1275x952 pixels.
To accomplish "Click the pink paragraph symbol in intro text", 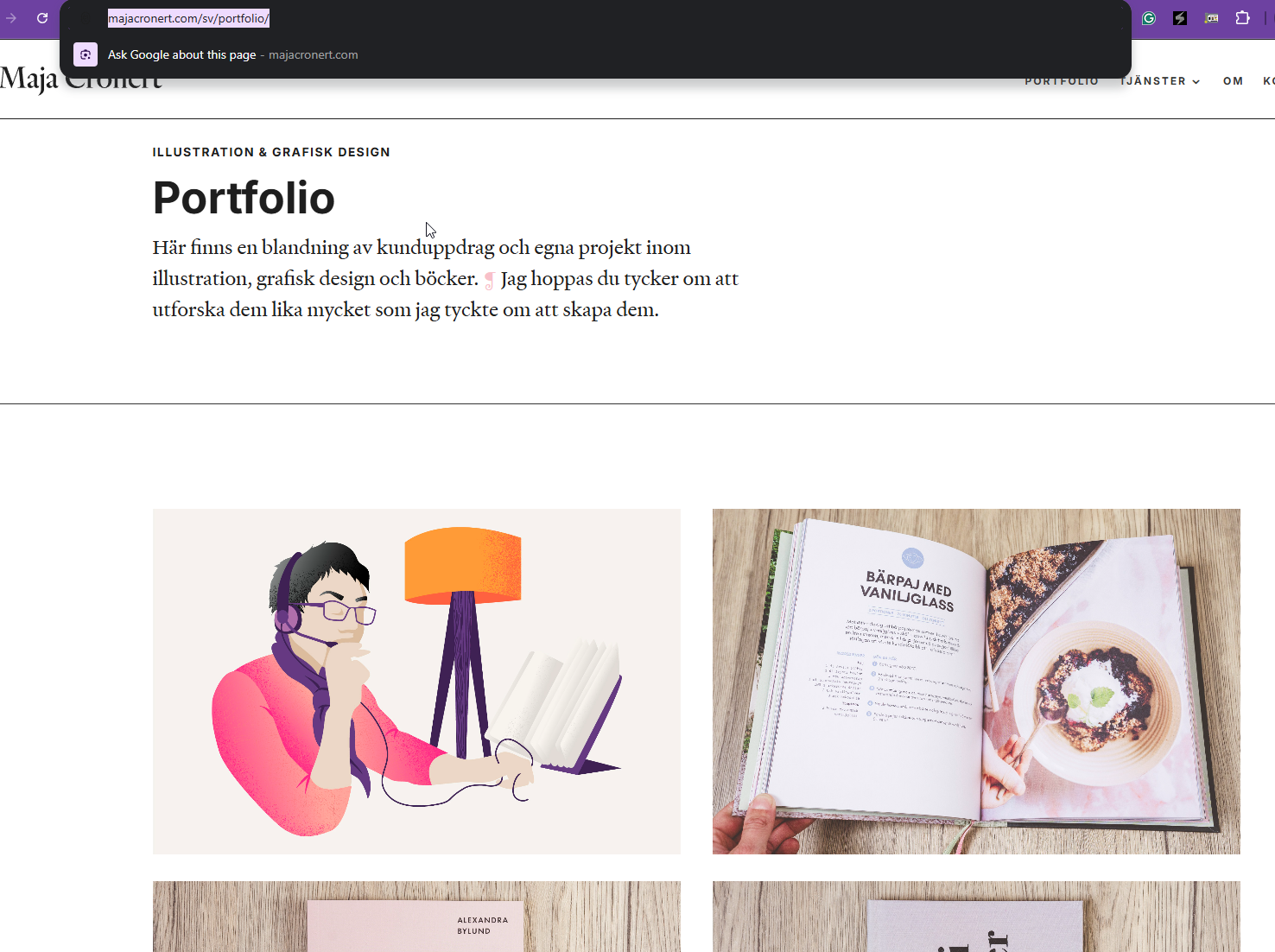I will (490, 280).
